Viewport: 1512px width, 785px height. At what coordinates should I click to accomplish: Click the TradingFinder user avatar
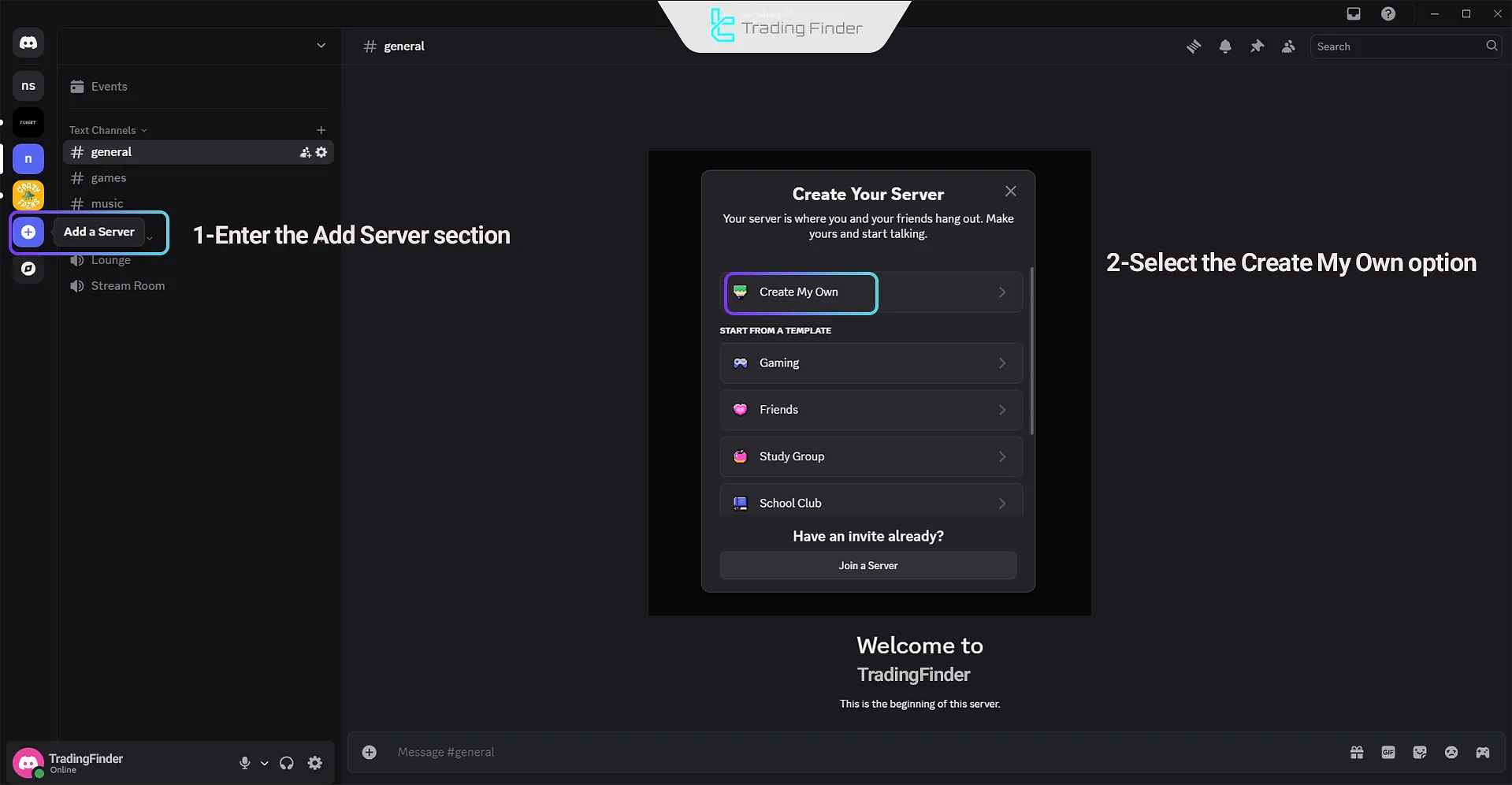[28, 763]
